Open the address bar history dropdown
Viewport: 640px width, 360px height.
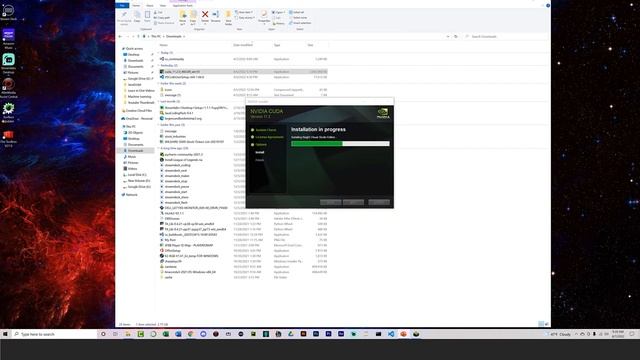coord(448,36)
